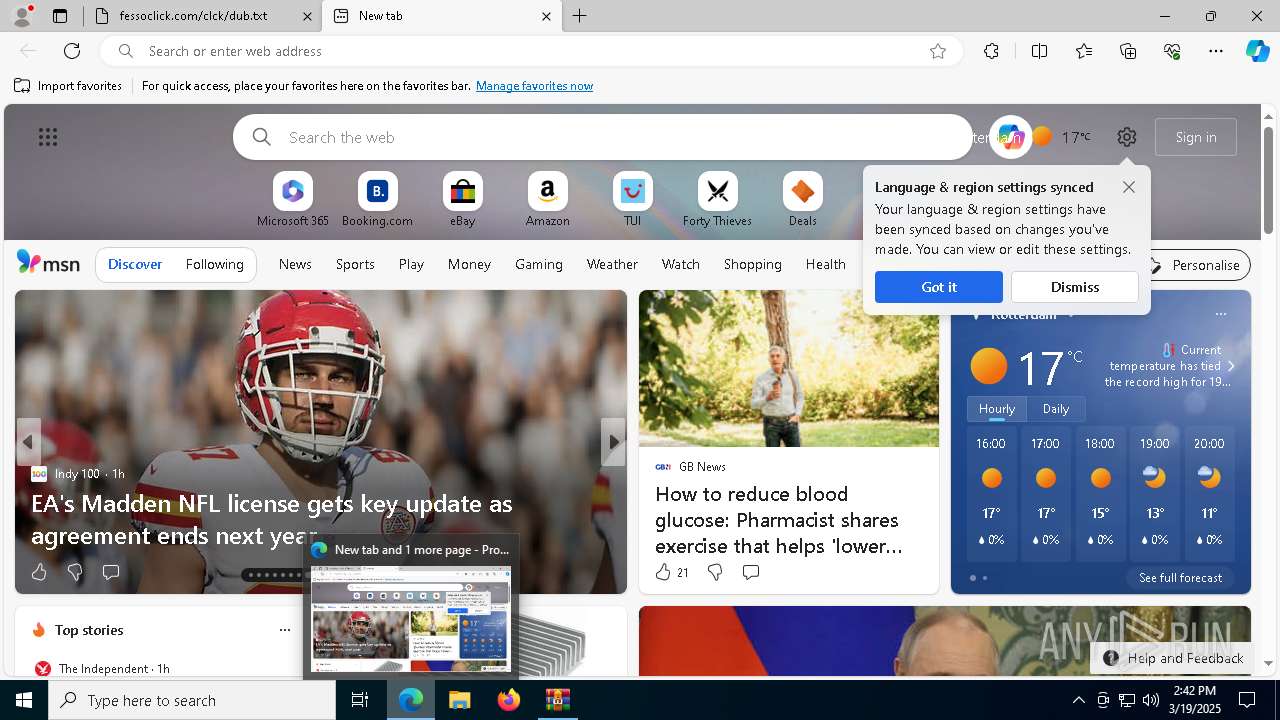
Task: Open File Explorer from taskbar
Action: click(459, 700)
